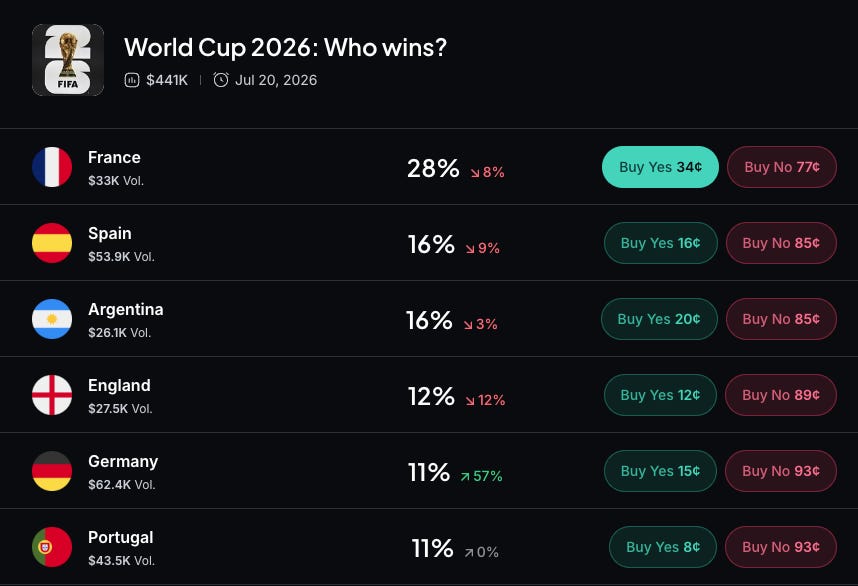
Task: Buy Yes on England at 12¢
Action: coord(660,395)
